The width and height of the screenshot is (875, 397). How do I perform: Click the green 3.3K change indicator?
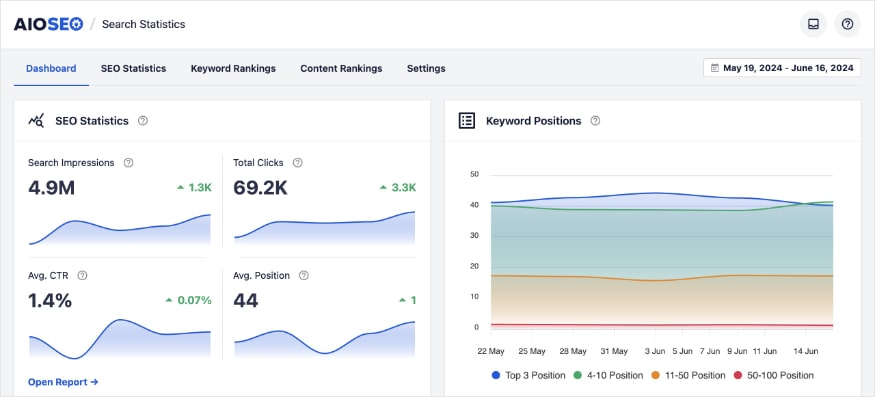[x=398, y=188]
